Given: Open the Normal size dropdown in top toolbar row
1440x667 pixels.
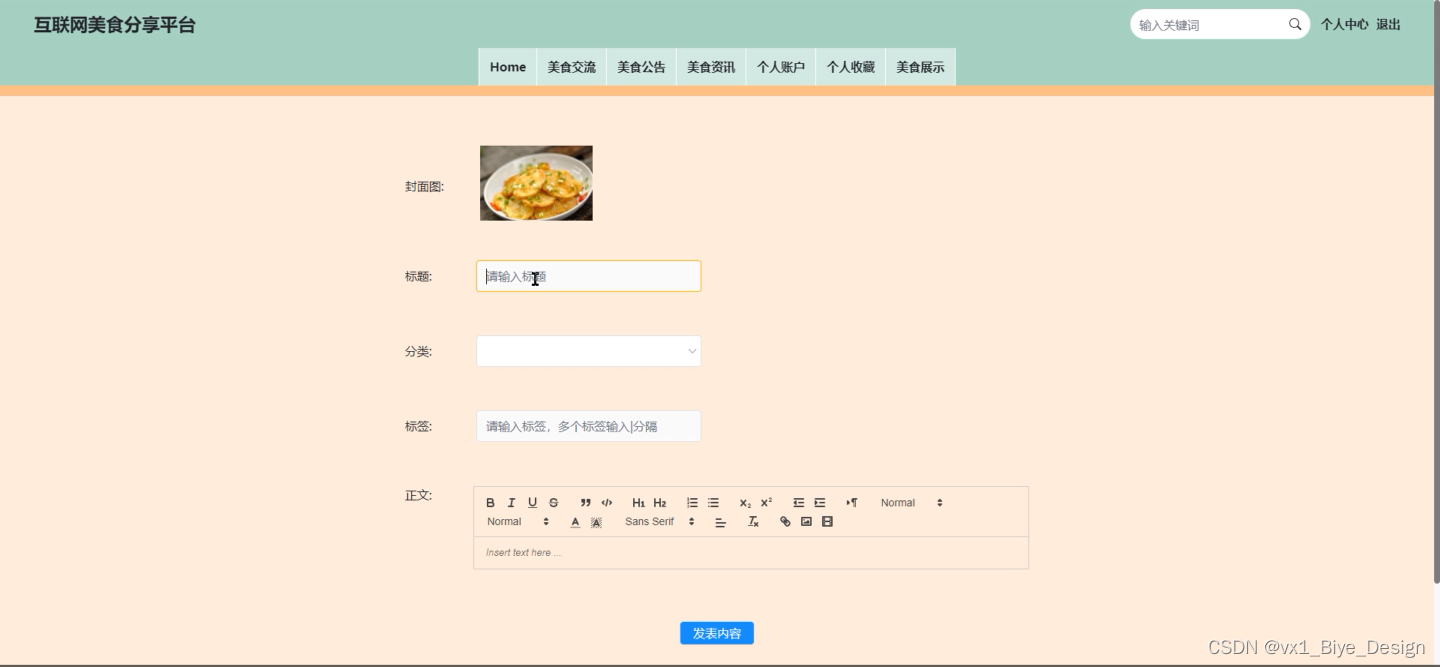Looking at the screenshot, I should pos(911,503).
